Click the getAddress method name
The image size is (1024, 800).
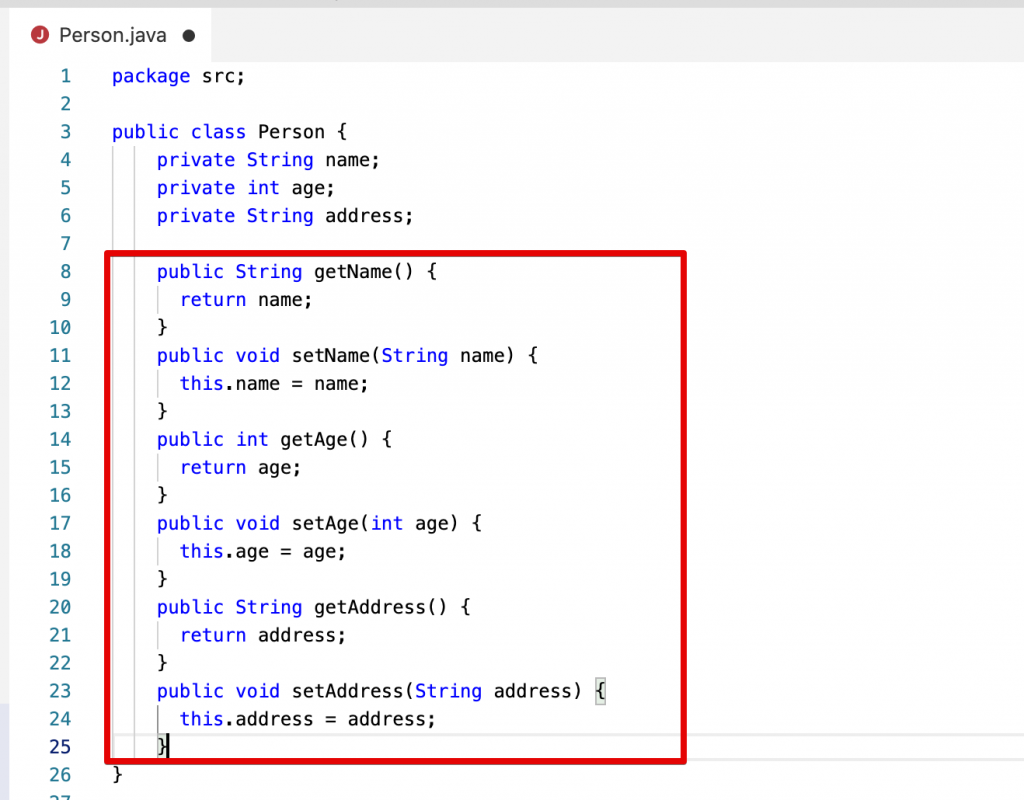pos(368,607)
